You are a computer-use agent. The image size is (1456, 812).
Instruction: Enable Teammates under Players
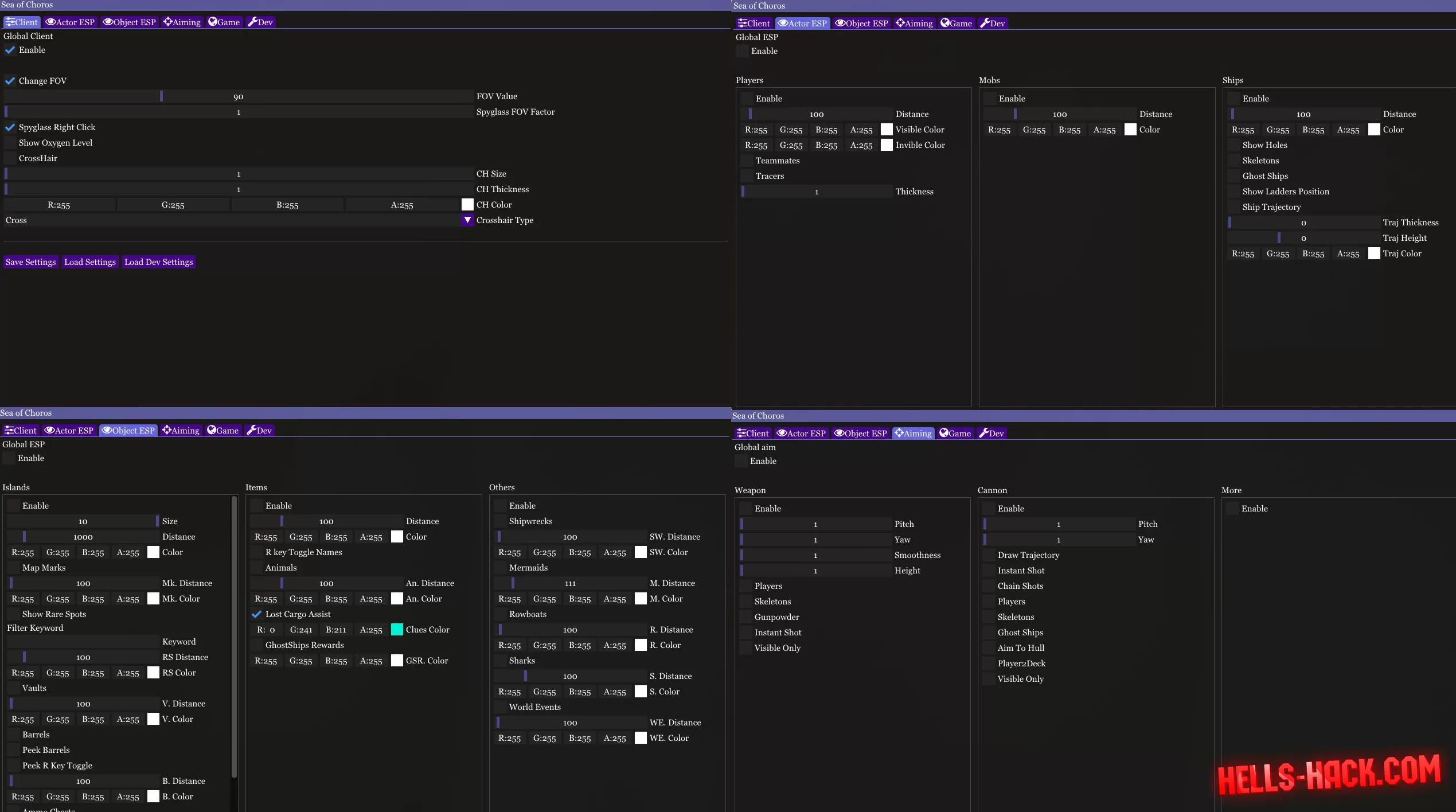[747, 161]
